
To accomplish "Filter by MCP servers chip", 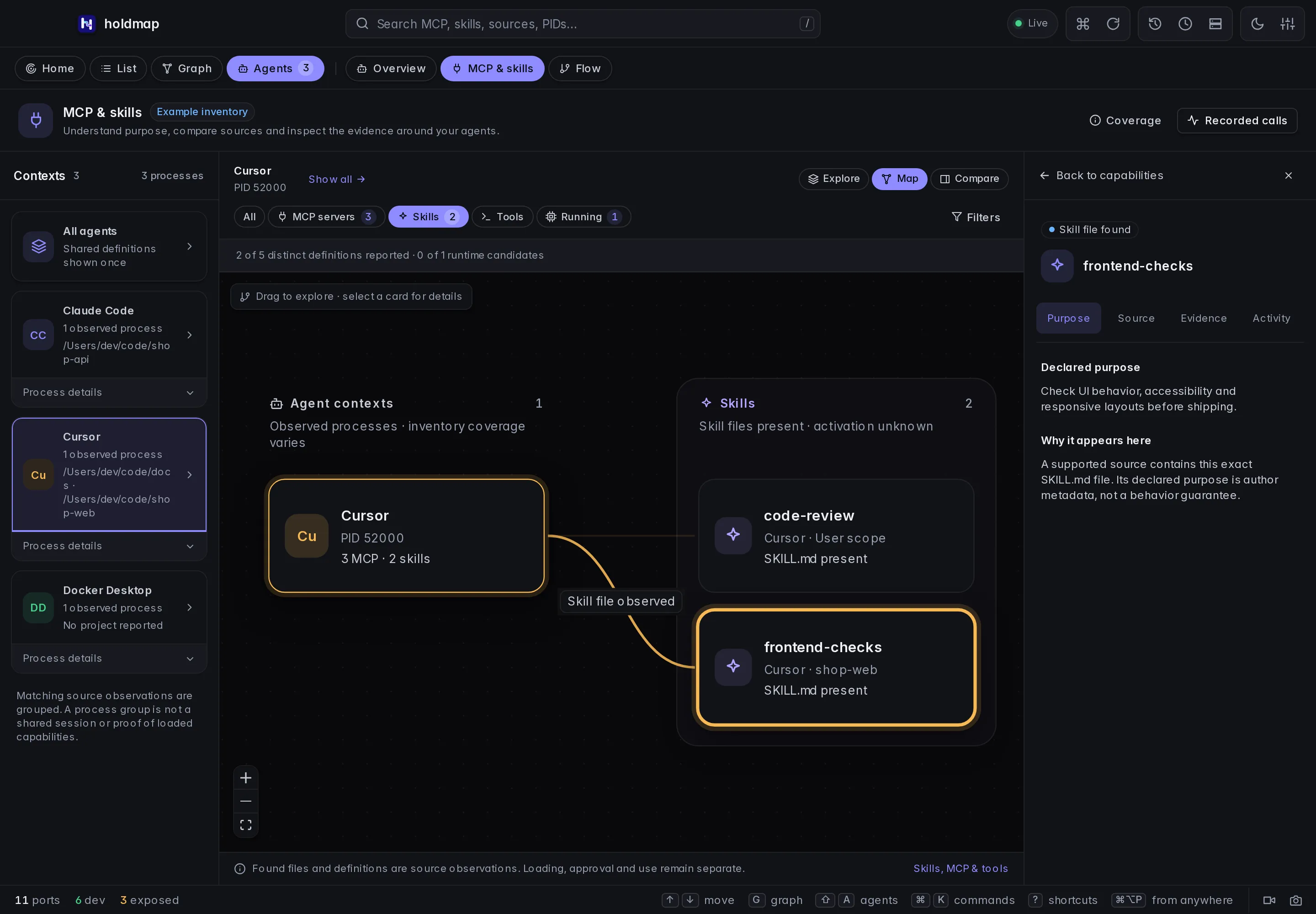I will click(326, 217).
